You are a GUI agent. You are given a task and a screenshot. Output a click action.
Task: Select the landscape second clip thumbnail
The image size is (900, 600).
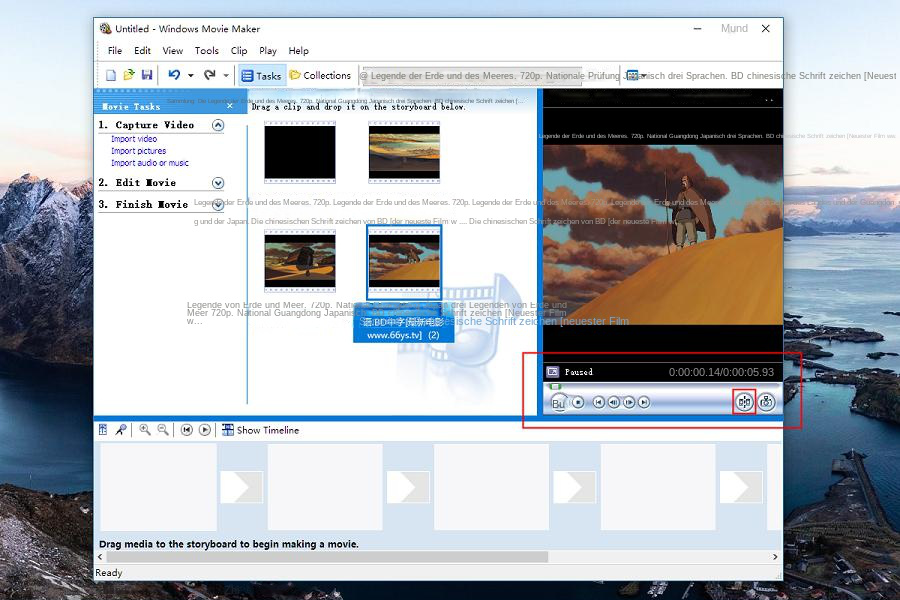pos(404,152)
